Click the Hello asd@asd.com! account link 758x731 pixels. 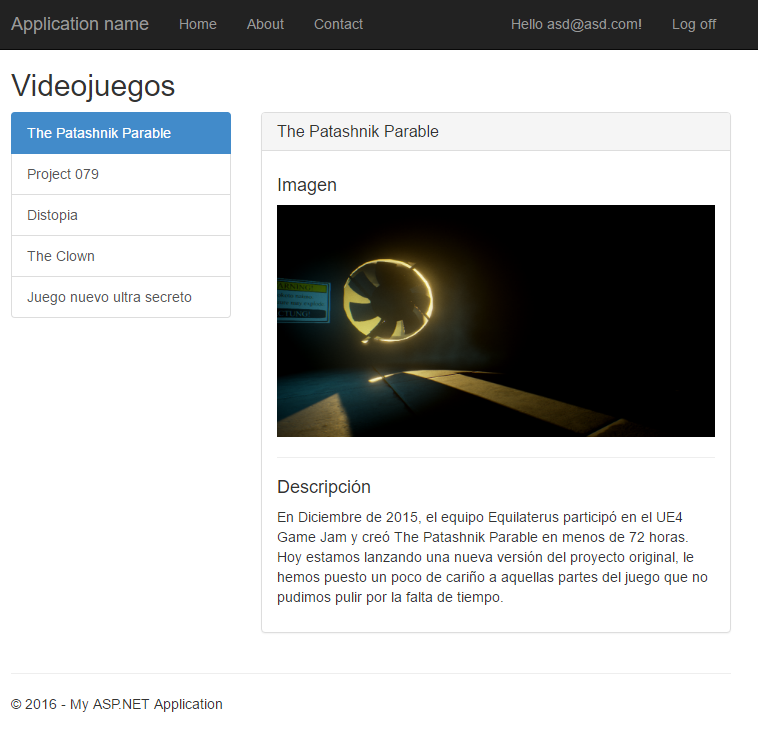576,24
